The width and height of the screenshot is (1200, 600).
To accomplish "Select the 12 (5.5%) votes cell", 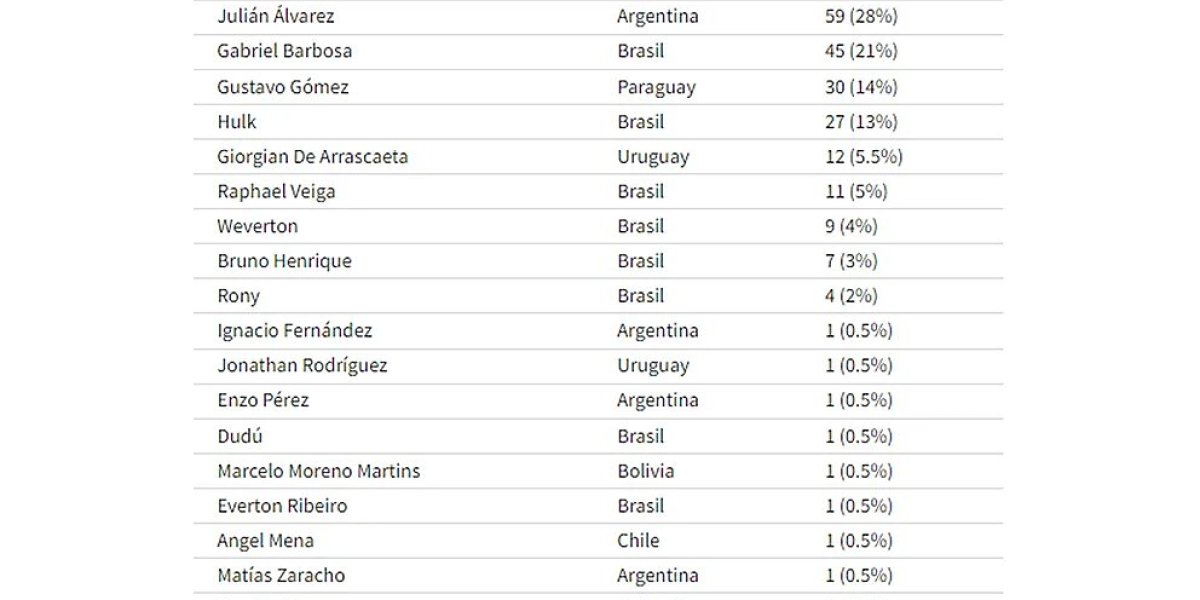I will 864,157.
